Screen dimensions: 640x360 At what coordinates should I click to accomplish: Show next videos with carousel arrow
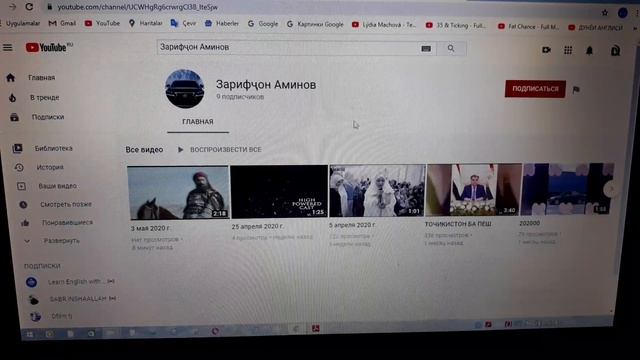pos(611,189)
